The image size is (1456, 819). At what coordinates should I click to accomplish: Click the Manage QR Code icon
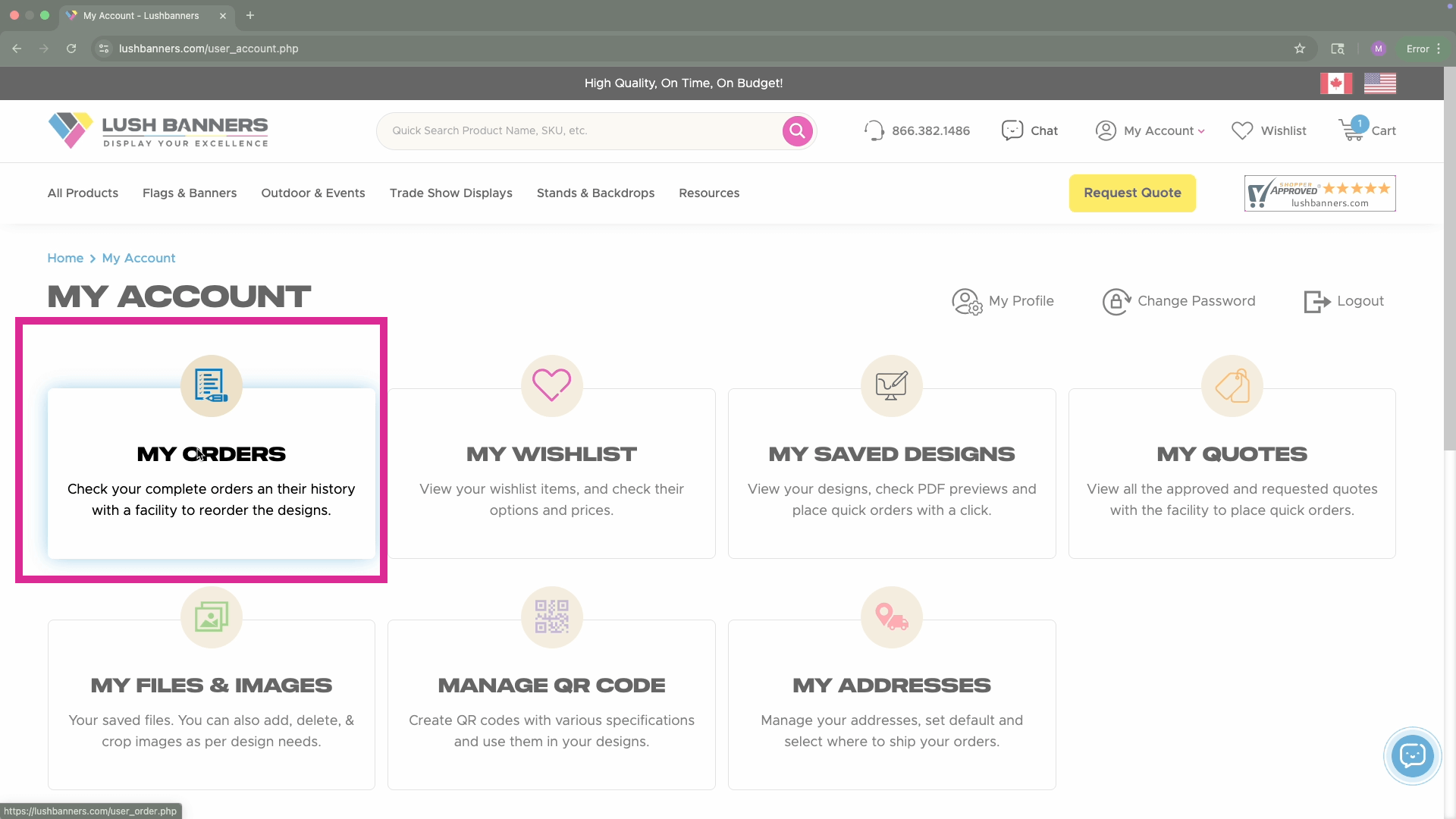[551, 617]
